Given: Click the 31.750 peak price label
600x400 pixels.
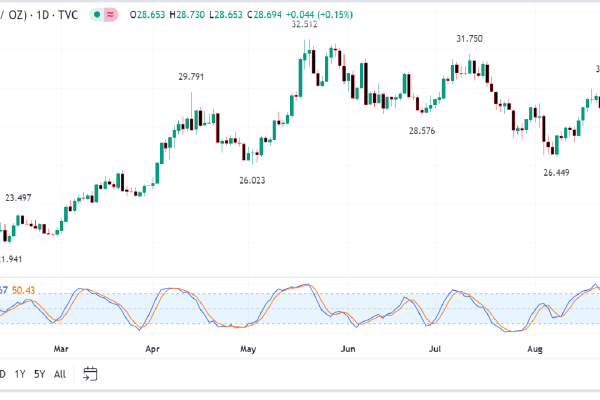Looking at the screenshot, I should (469, 38).
